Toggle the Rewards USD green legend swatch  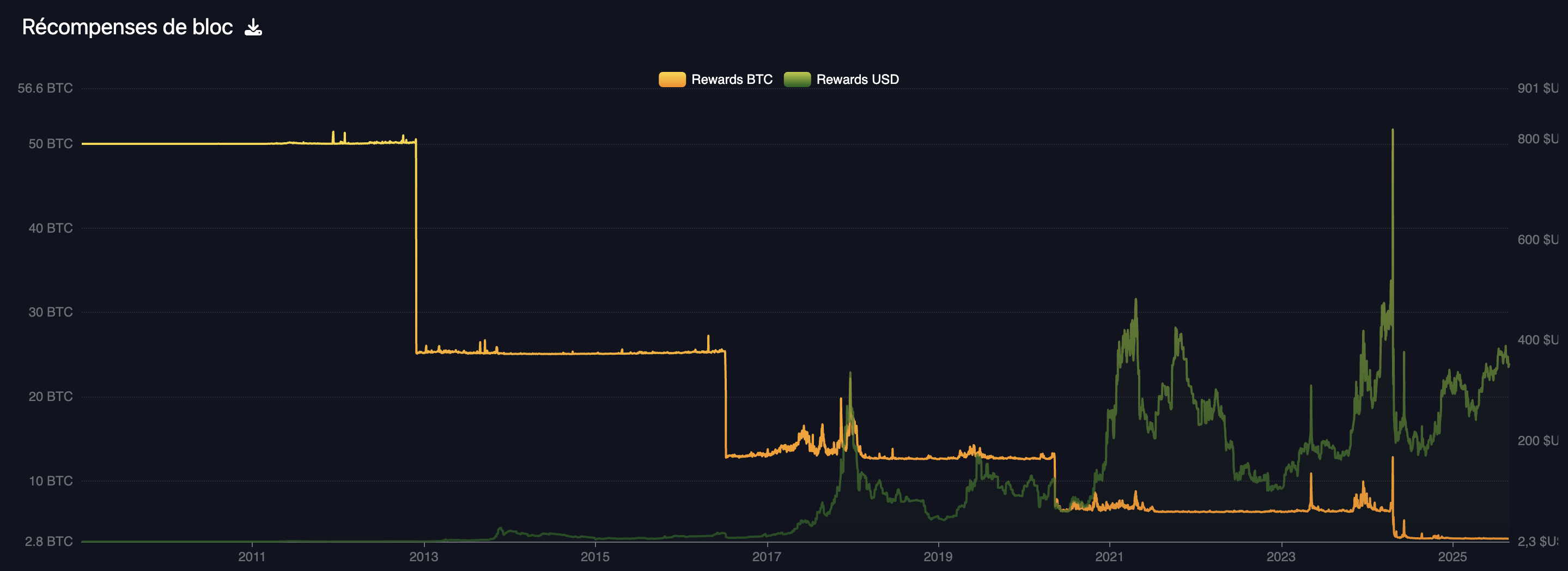coord(796,80)
